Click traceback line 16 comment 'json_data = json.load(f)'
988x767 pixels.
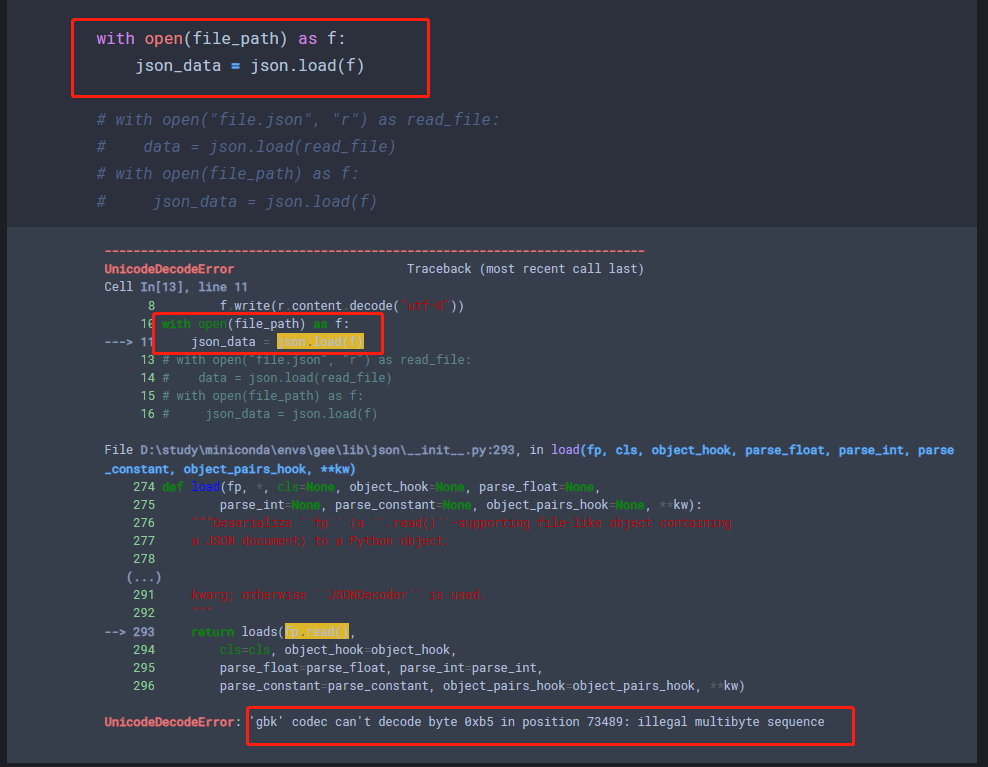[x=270, y=414]
